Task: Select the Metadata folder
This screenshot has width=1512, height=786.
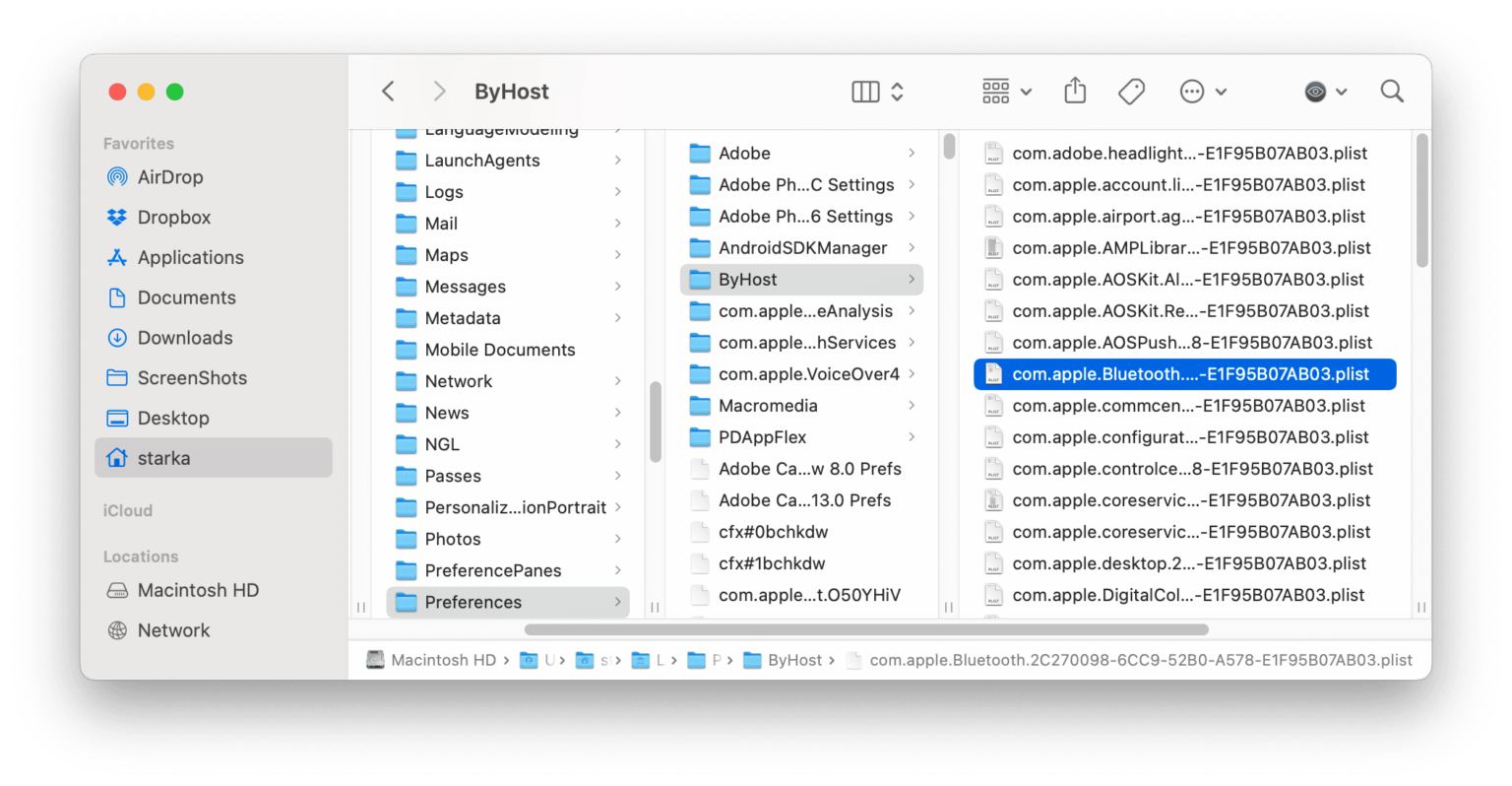Action: tap(508, 318)
